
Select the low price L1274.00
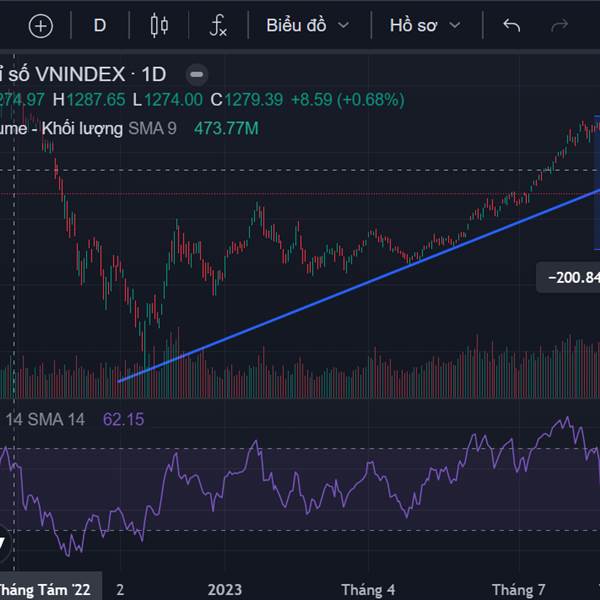[x=168, y=100]
